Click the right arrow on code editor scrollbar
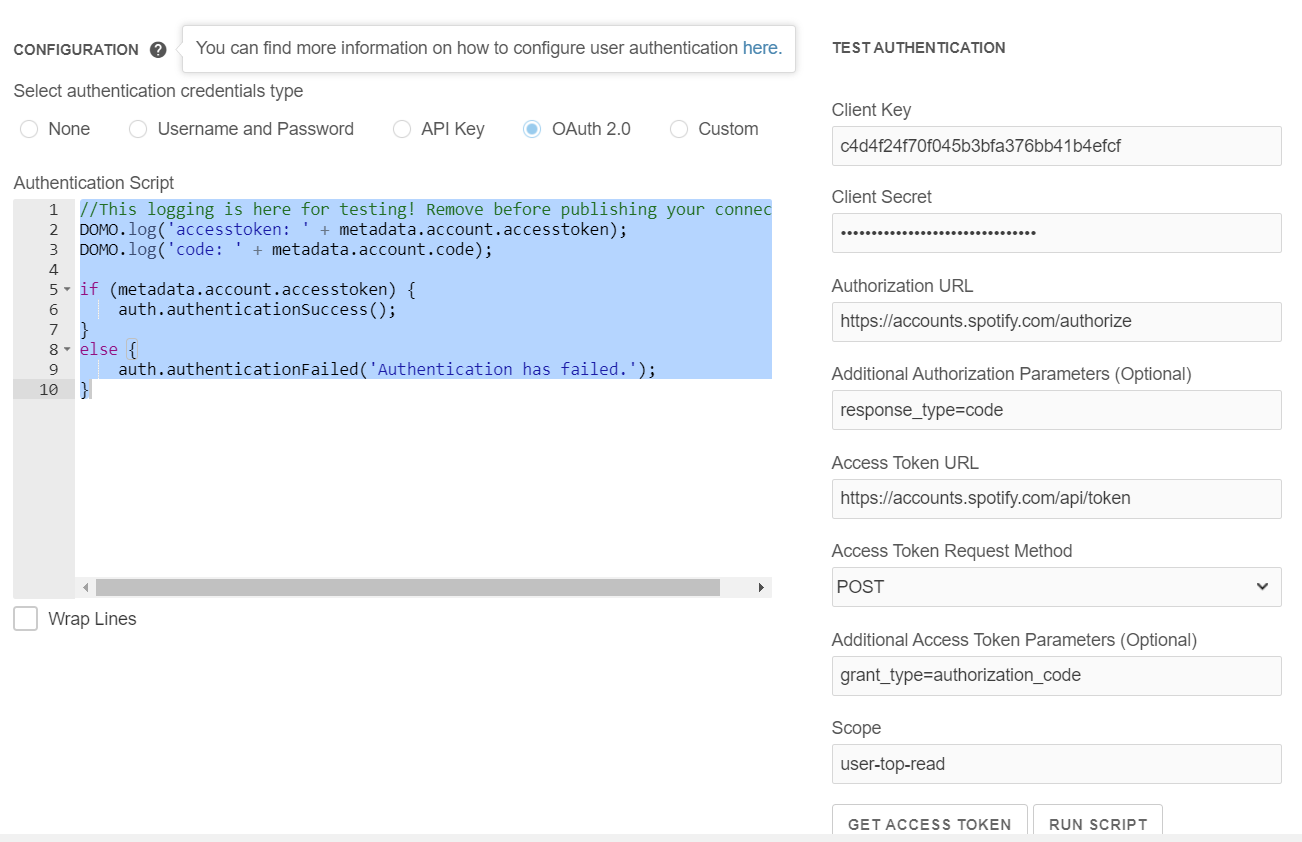 757,587
